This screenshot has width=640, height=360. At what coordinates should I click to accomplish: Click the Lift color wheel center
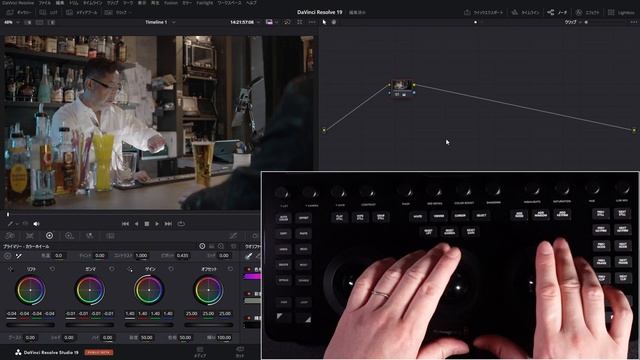(x=30, y=290)
